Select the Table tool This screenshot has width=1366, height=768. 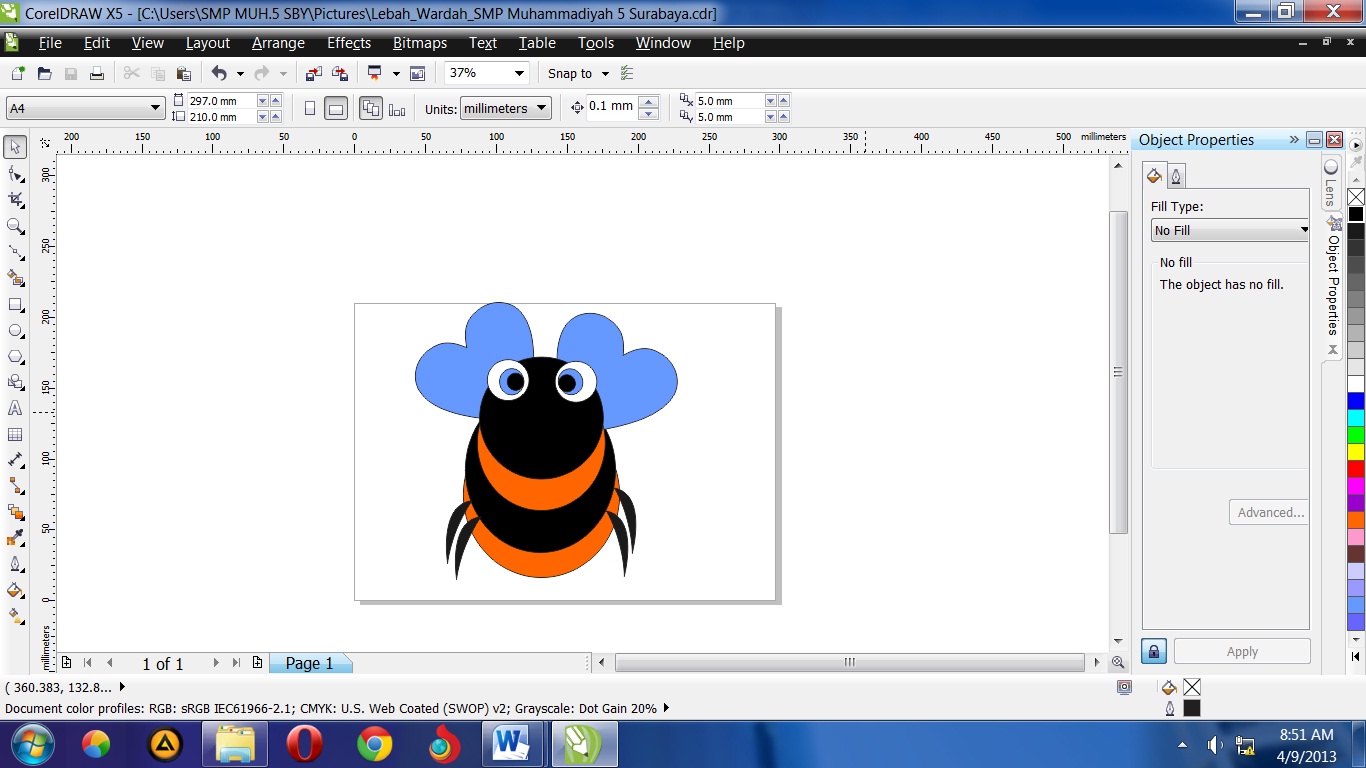(15, 434)
